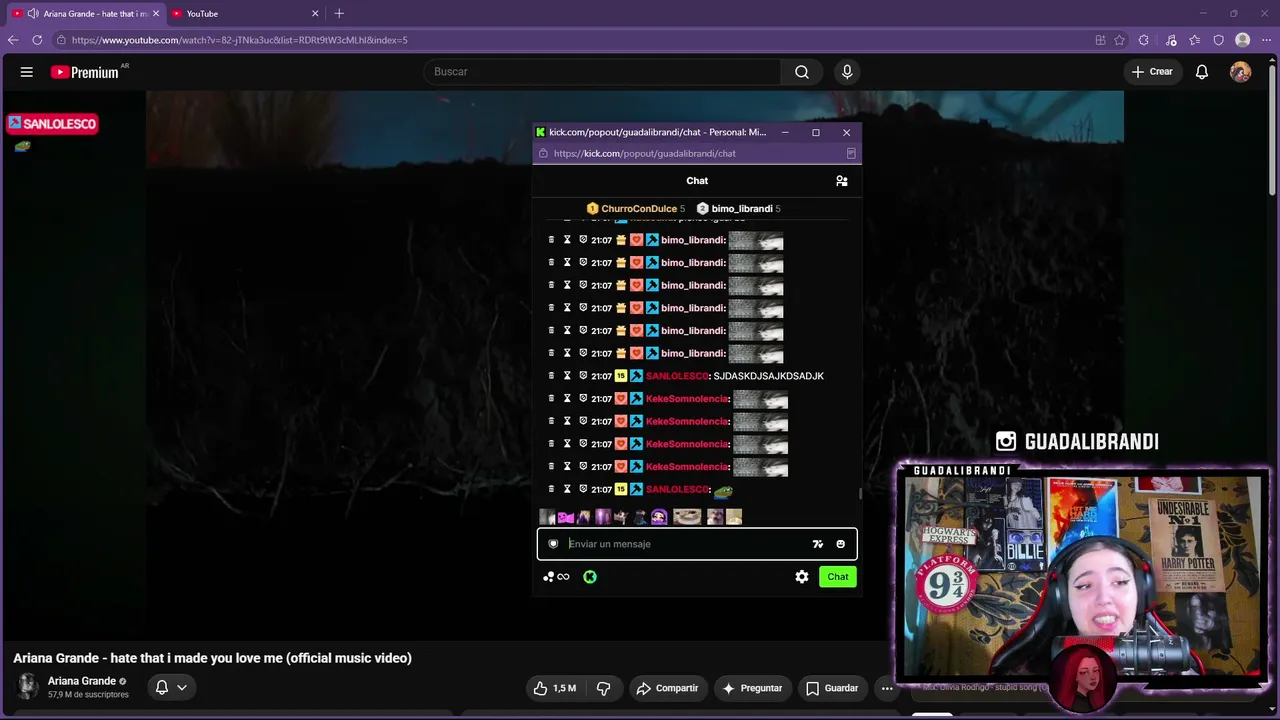Dislike the Ariana Grande video
1280x720 pixels.
pos(603,688)
